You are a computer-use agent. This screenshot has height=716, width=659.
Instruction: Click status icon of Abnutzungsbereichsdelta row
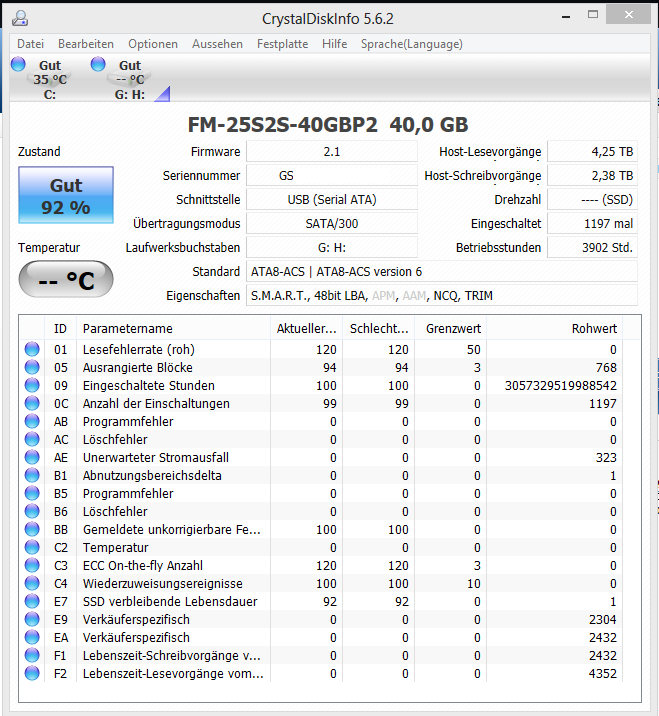click(32, 475)
